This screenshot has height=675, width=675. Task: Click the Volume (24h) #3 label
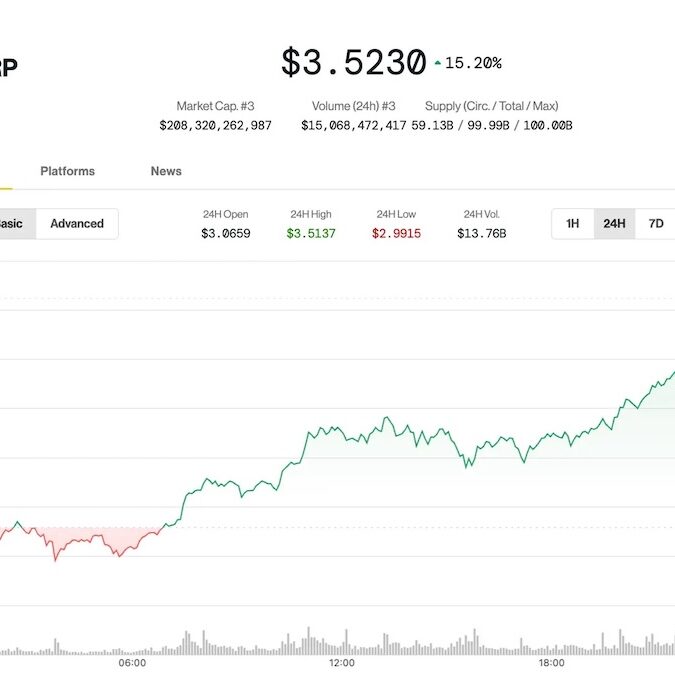pos(354,106)
